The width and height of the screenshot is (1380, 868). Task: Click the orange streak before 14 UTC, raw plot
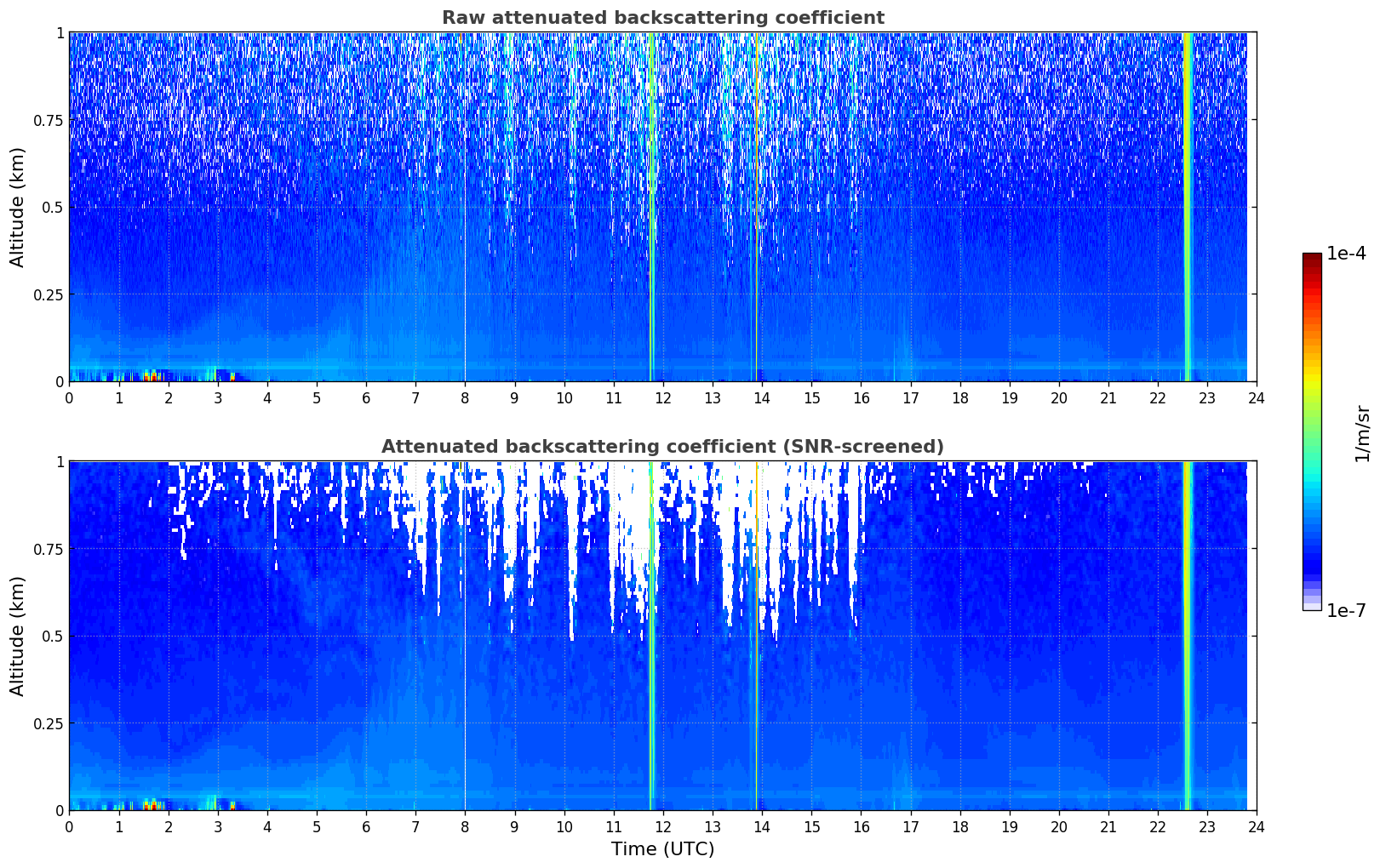coord(756,207)
